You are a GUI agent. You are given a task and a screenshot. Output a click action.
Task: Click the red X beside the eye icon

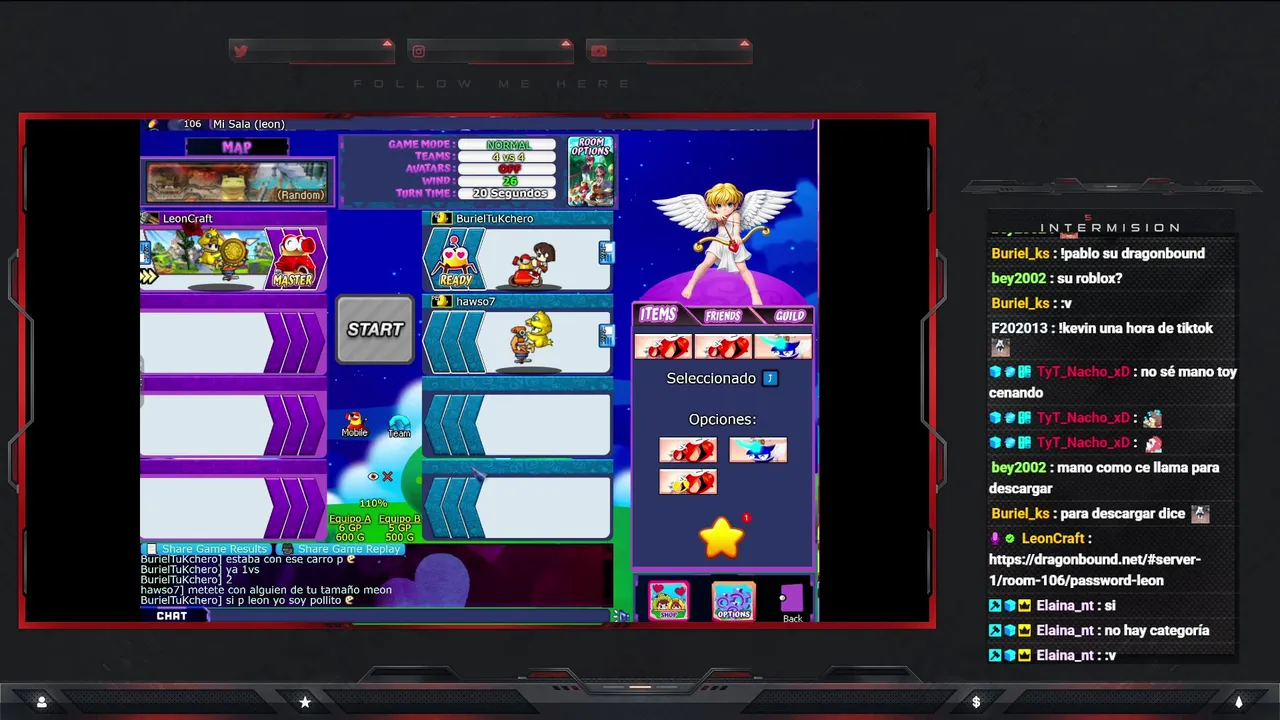(x=388, y=476)
